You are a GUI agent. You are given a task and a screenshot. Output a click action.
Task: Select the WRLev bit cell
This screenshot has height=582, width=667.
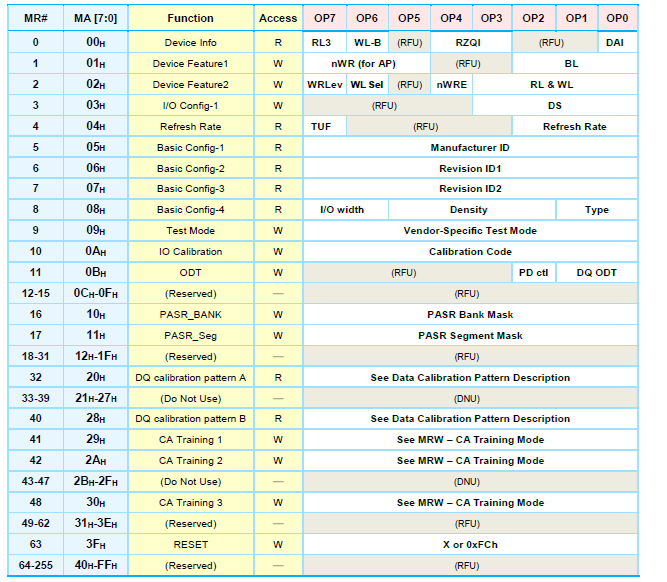click(325, 85)
